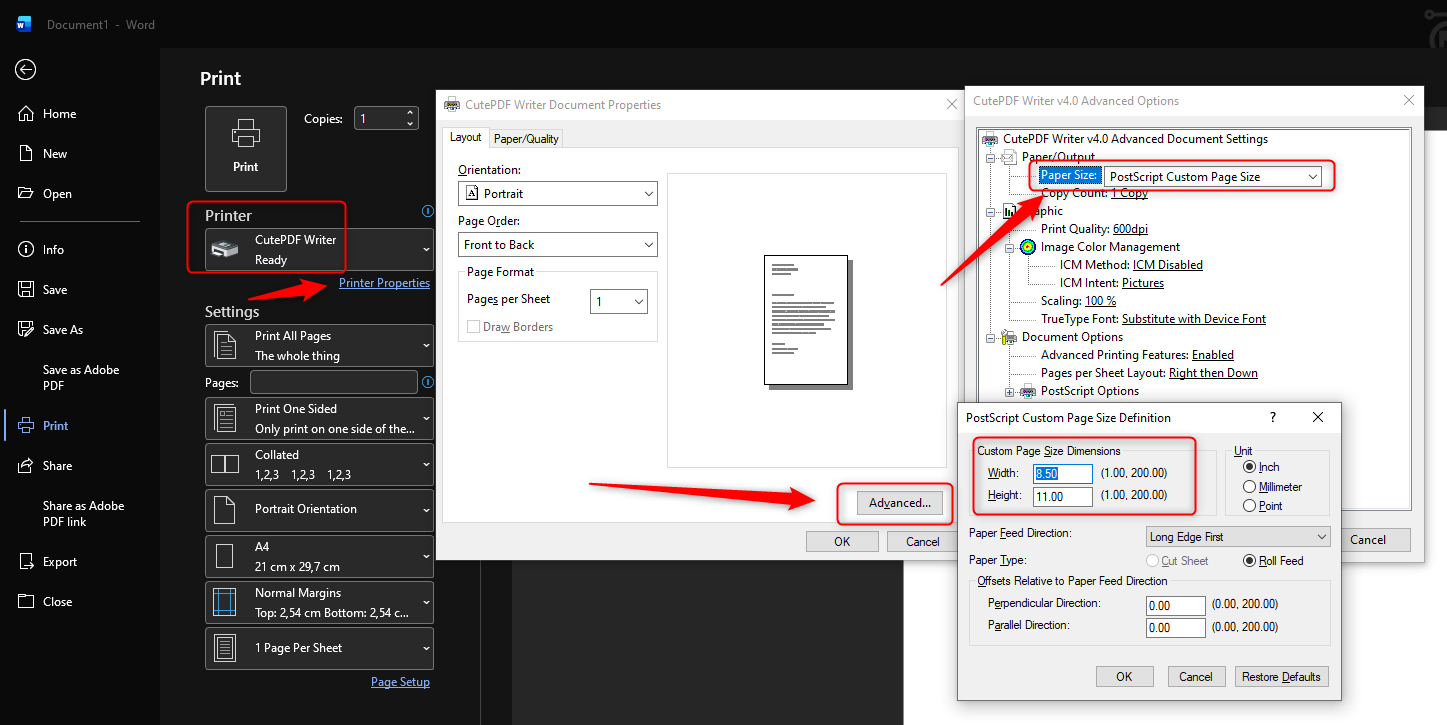Click Cancel in Document Properties dialog
Viewport: 1447px width, 725px height.
click(922, 541)
